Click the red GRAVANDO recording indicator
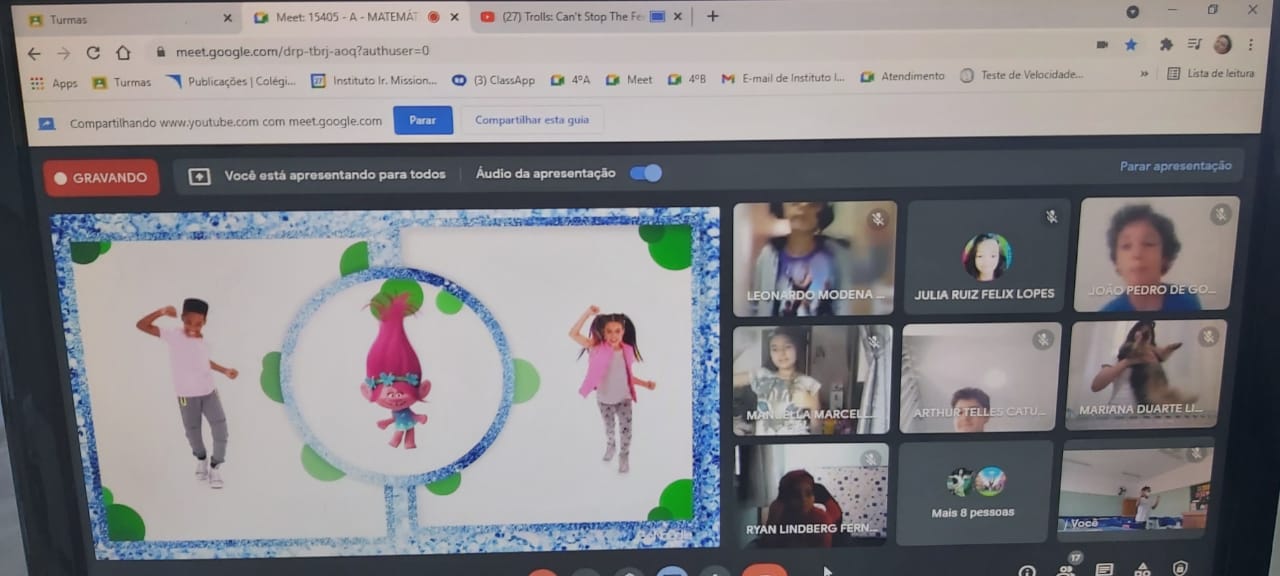The height and width of the screenshot is (576, 1280). [x=101, y=178]
